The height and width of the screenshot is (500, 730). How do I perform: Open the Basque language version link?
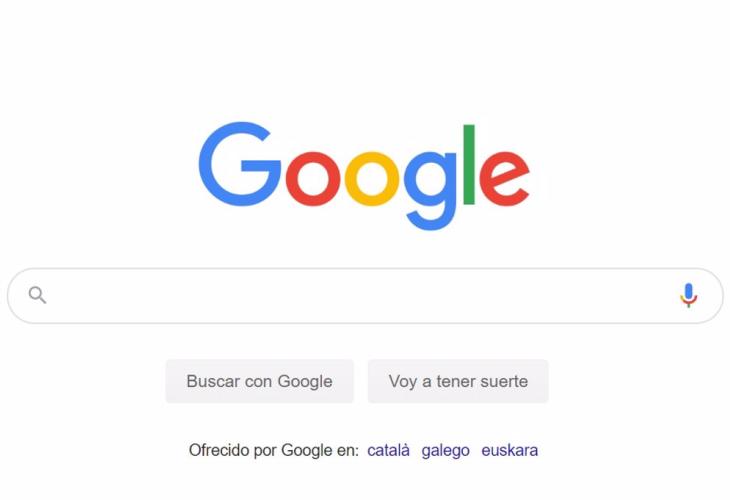point(510,450)
